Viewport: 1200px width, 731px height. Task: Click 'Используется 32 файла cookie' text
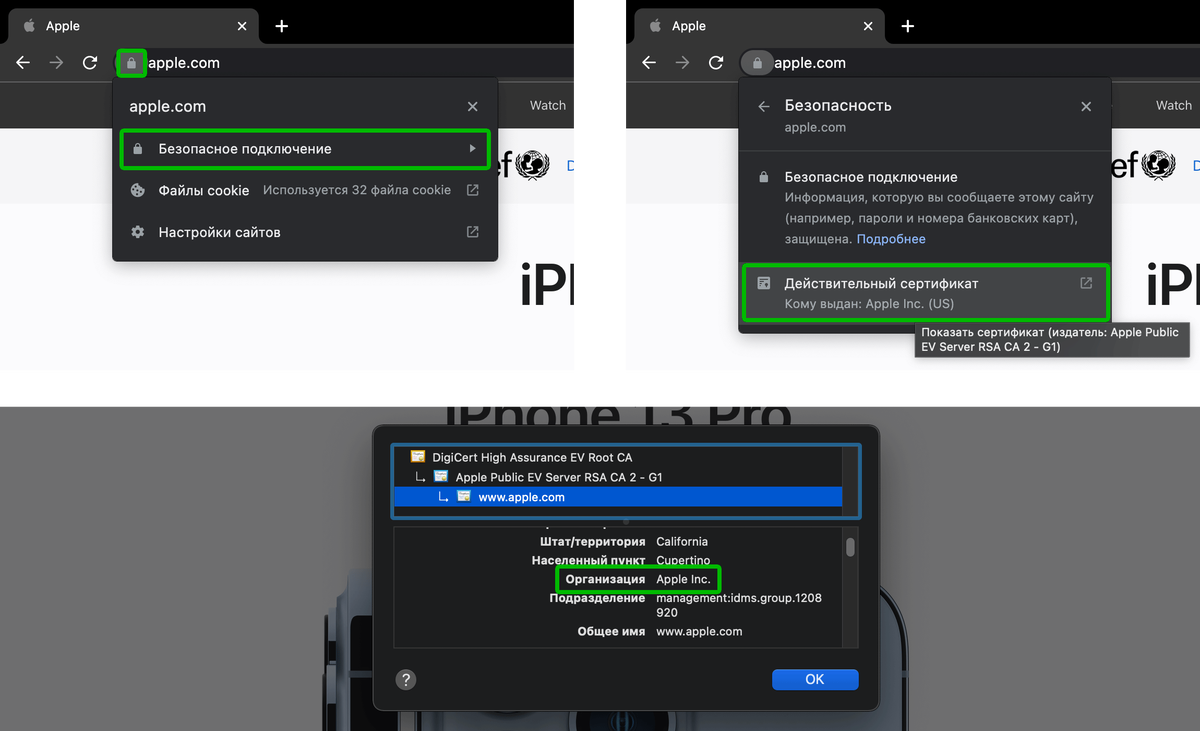pyautogui.click(x=357, y=190)
